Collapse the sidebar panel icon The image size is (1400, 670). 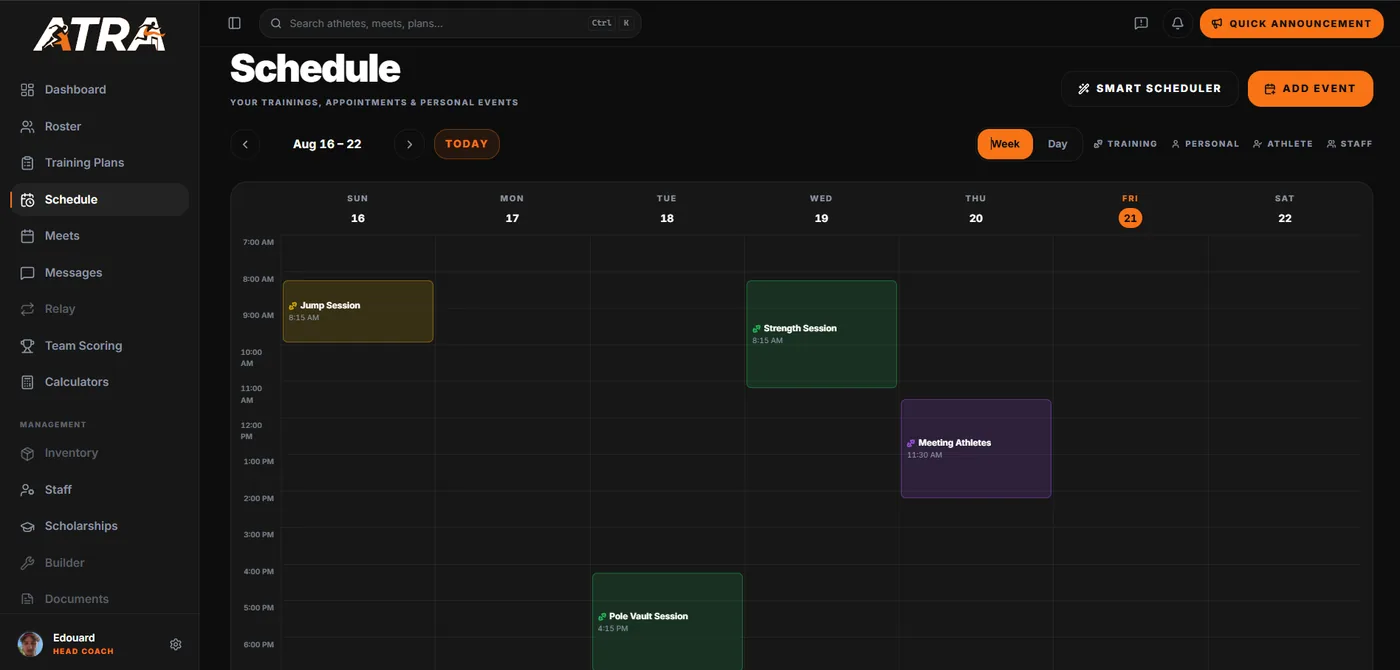[234, 23]
